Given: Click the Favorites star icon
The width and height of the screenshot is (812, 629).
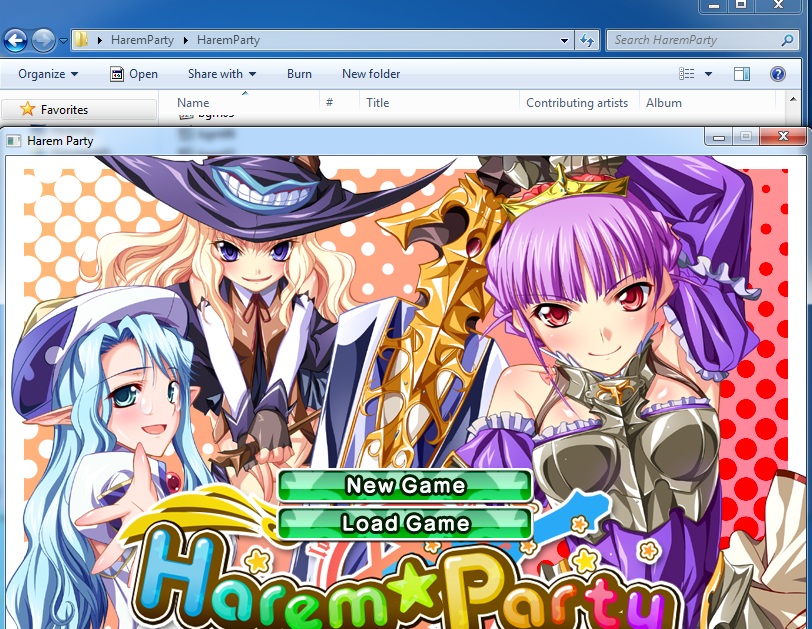Looking at the screenshot, I should [x=27, y=109].
